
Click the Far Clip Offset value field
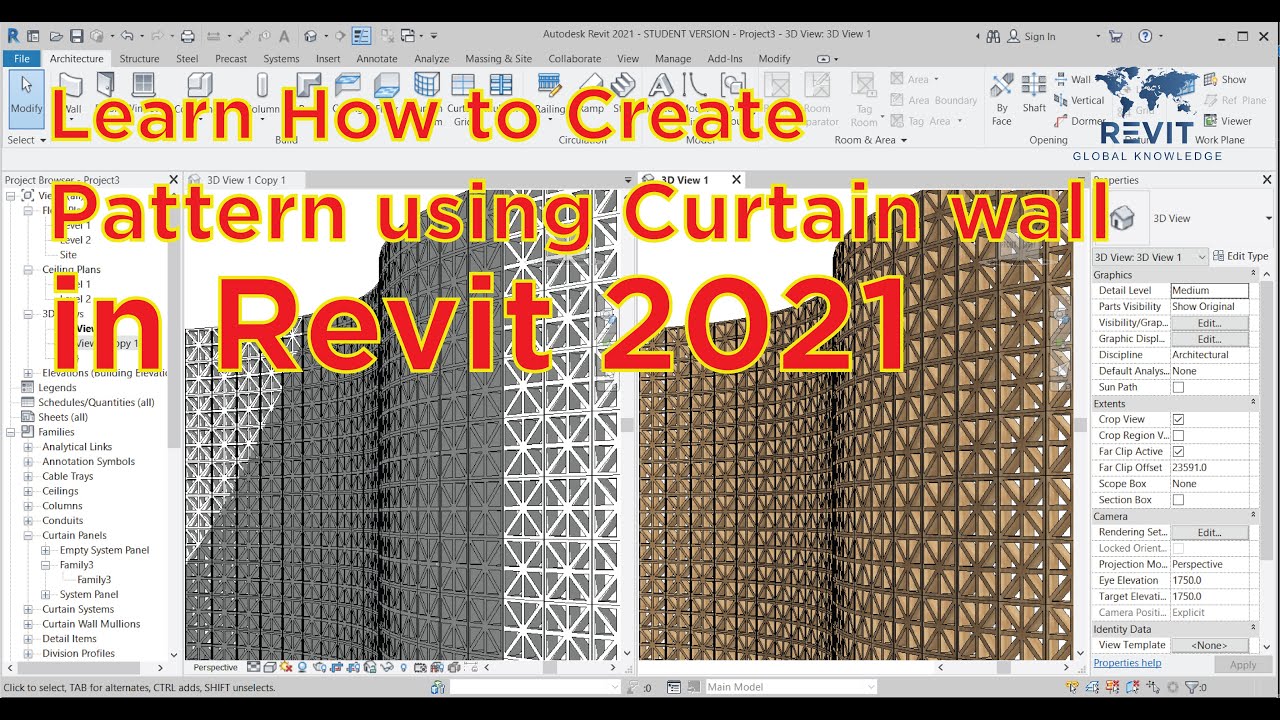1210,467
